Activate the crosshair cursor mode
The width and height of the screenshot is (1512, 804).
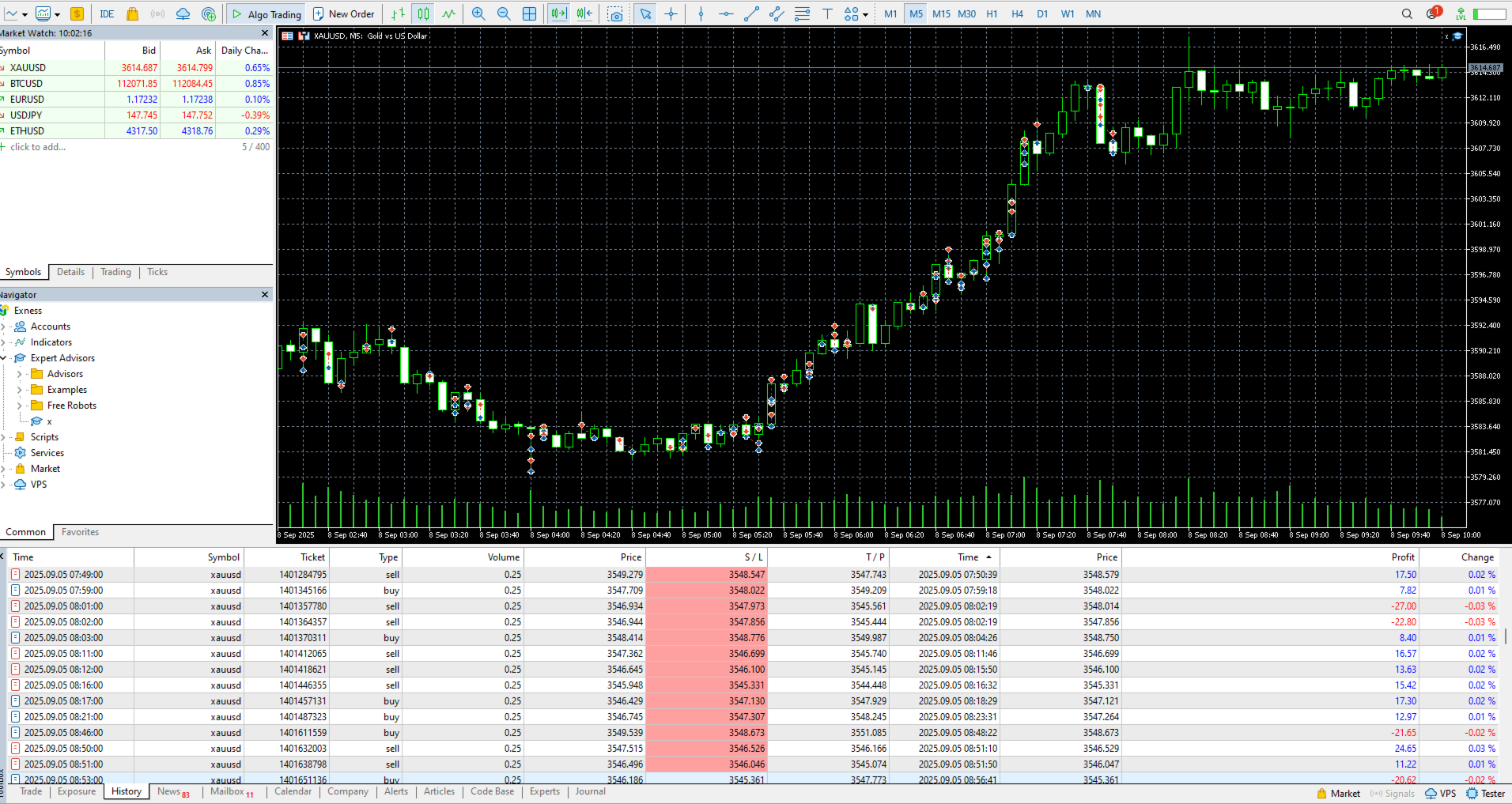click(671, 13)
